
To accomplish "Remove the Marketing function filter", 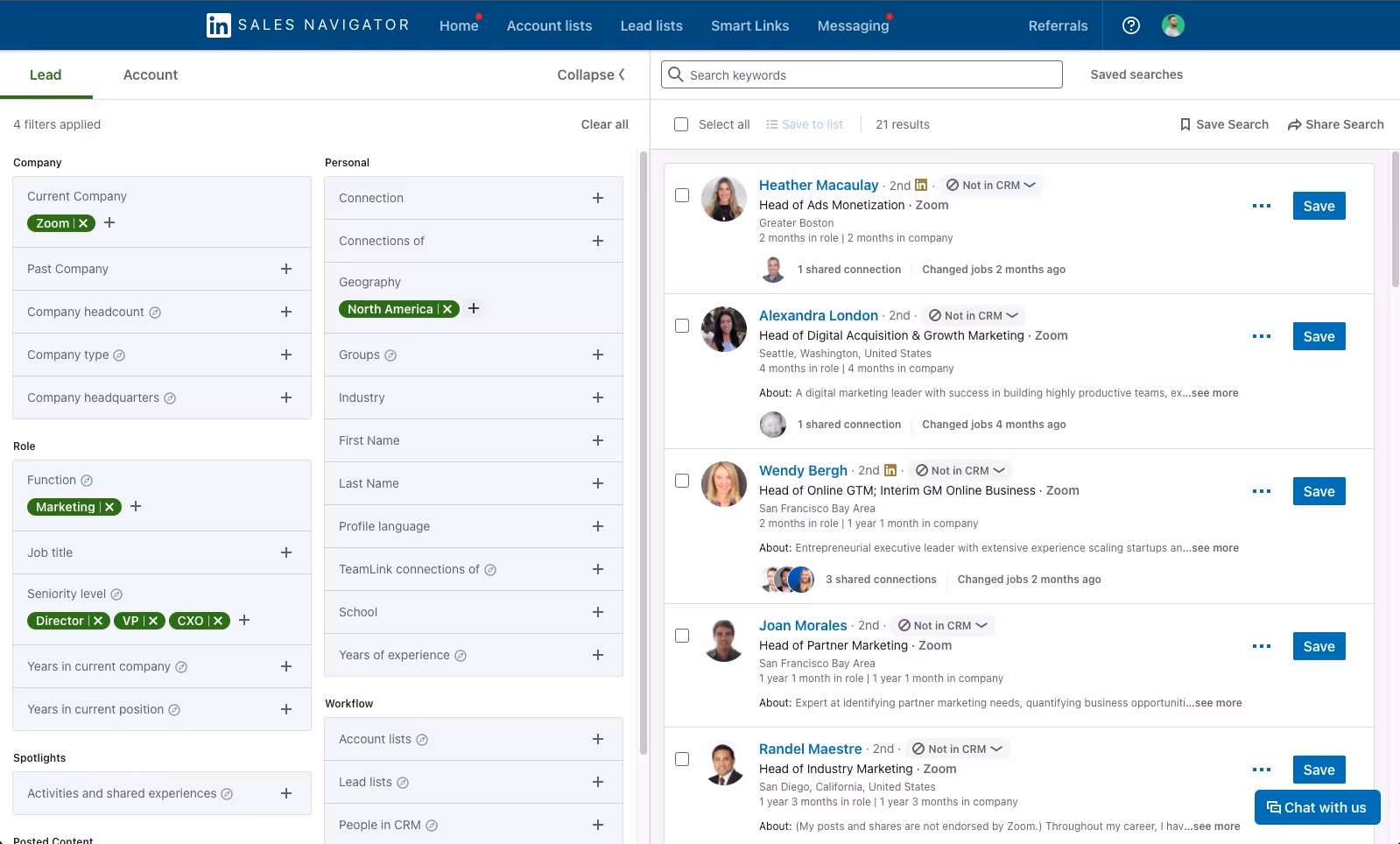I will click(109, 507).
